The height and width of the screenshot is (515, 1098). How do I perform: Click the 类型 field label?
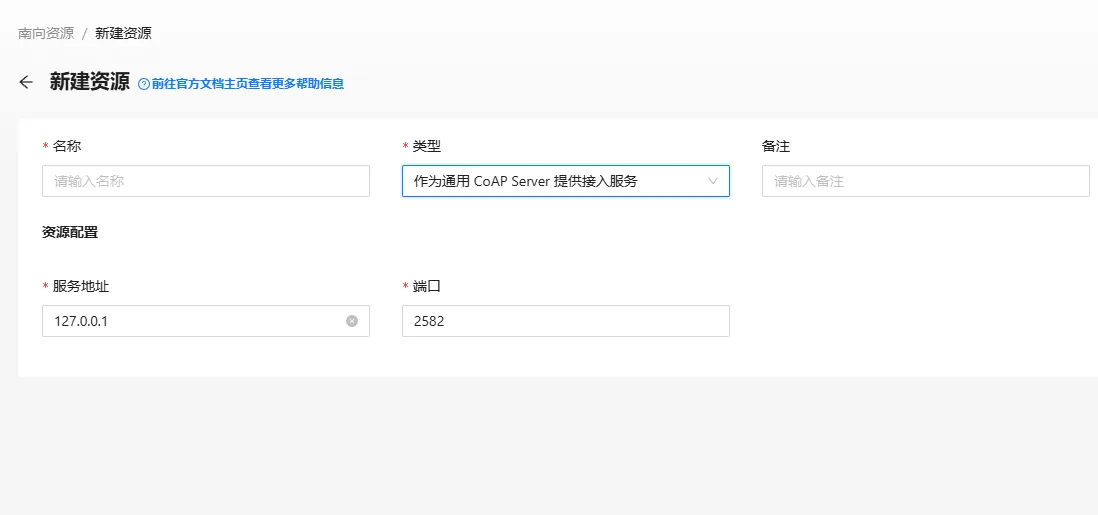(427, 146)
